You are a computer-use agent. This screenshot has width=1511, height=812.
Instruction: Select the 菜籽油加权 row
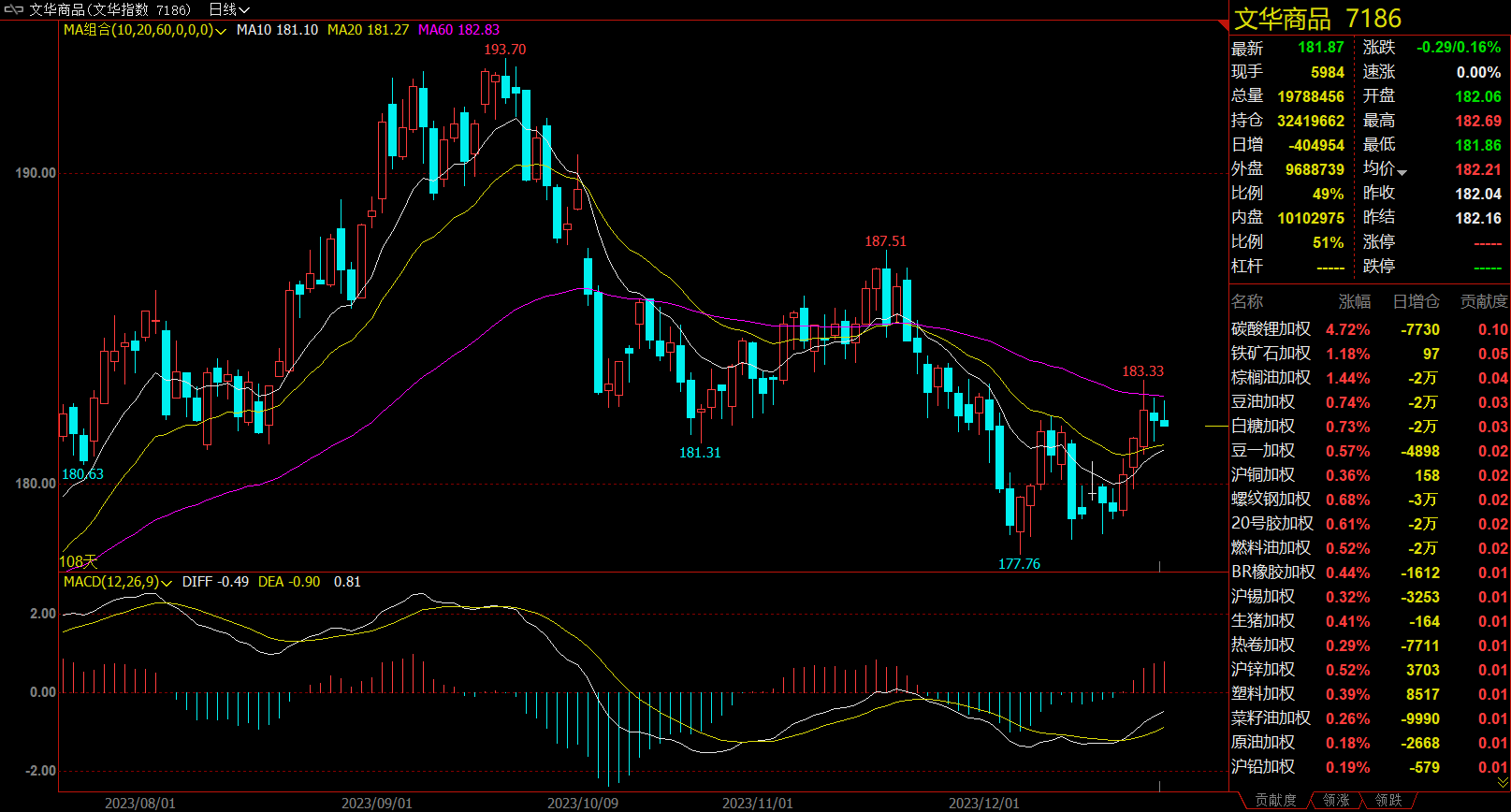(1369, 718)
